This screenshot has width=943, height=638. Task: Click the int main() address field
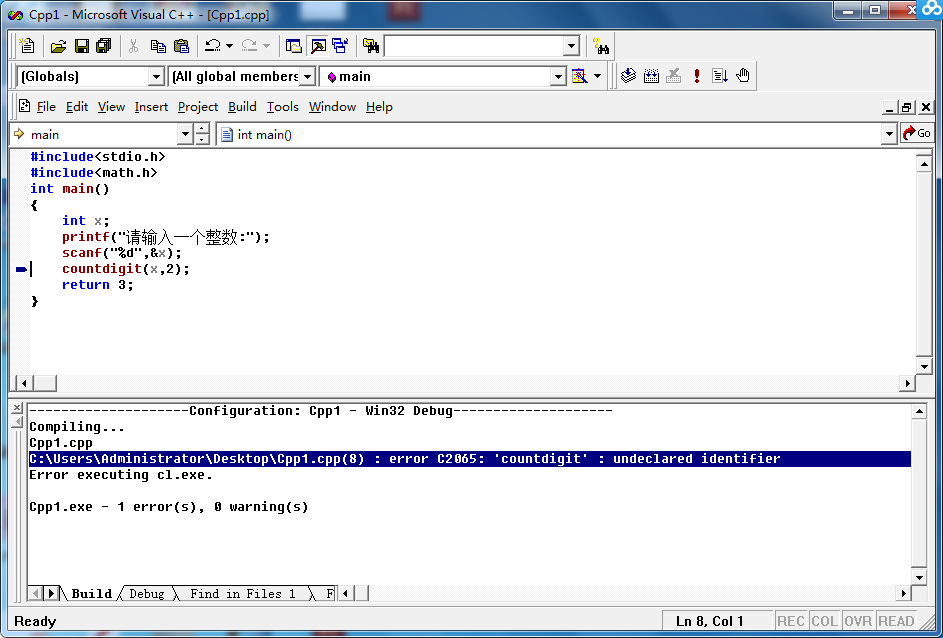pyautogui.click(x=550, y=134)
